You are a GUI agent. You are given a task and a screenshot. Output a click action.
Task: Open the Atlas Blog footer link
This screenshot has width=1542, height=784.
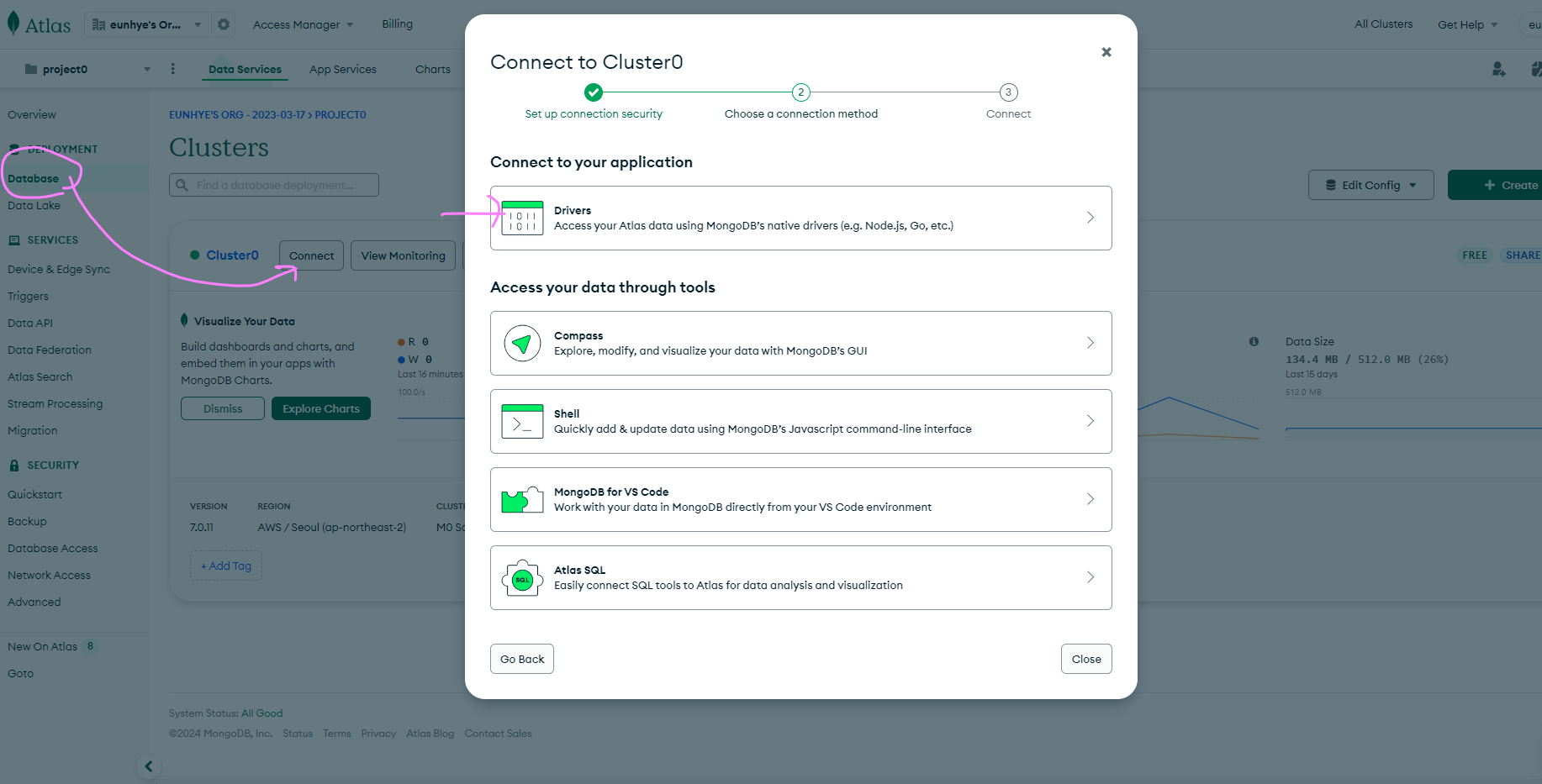coord(430,734)
